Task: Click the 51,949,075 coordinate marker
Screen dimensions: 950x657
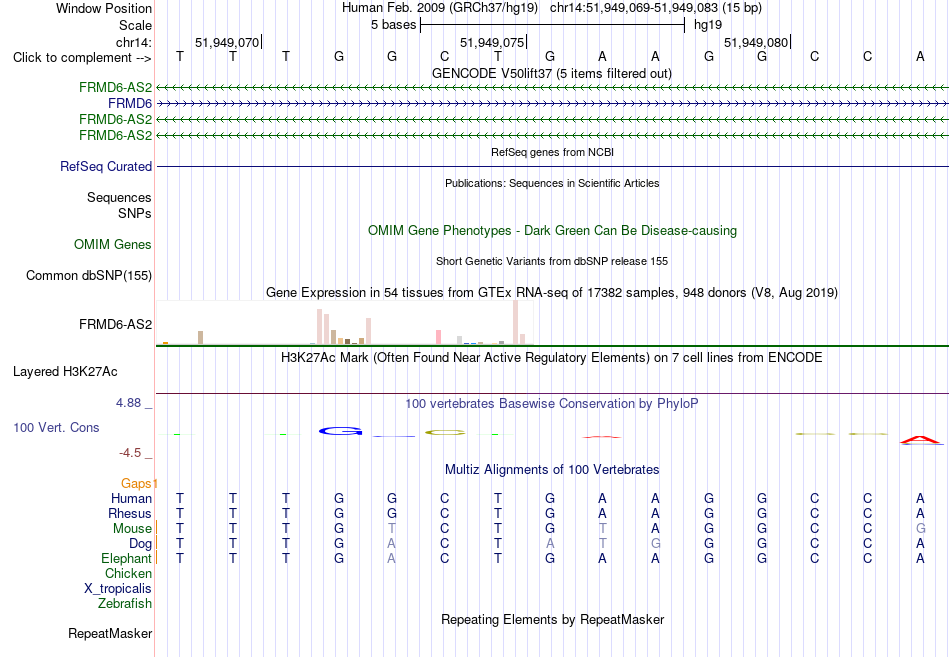Action: click(492, 42)
